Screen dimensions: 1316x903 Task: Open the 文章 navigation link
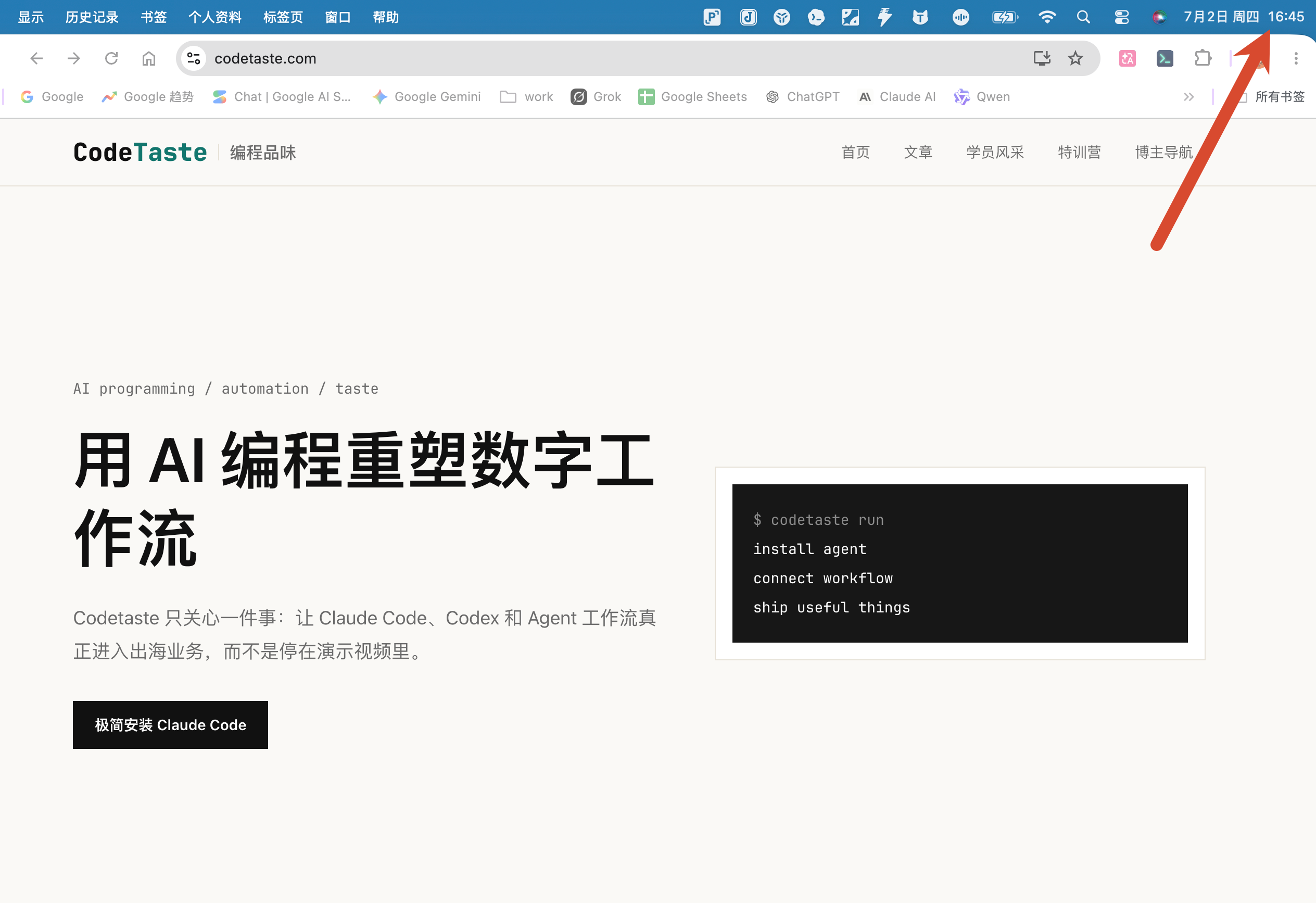(x=918, y=153)
